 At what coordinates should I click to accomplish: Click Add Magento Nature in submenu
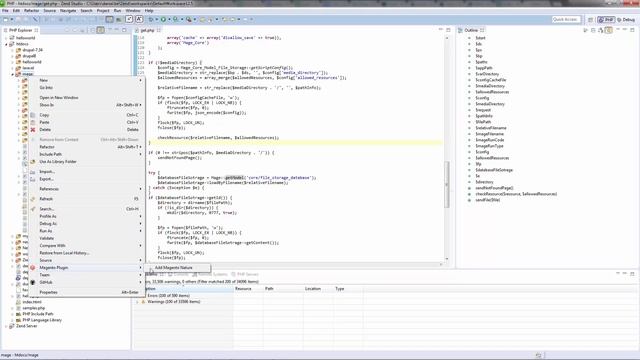point(173,268)
